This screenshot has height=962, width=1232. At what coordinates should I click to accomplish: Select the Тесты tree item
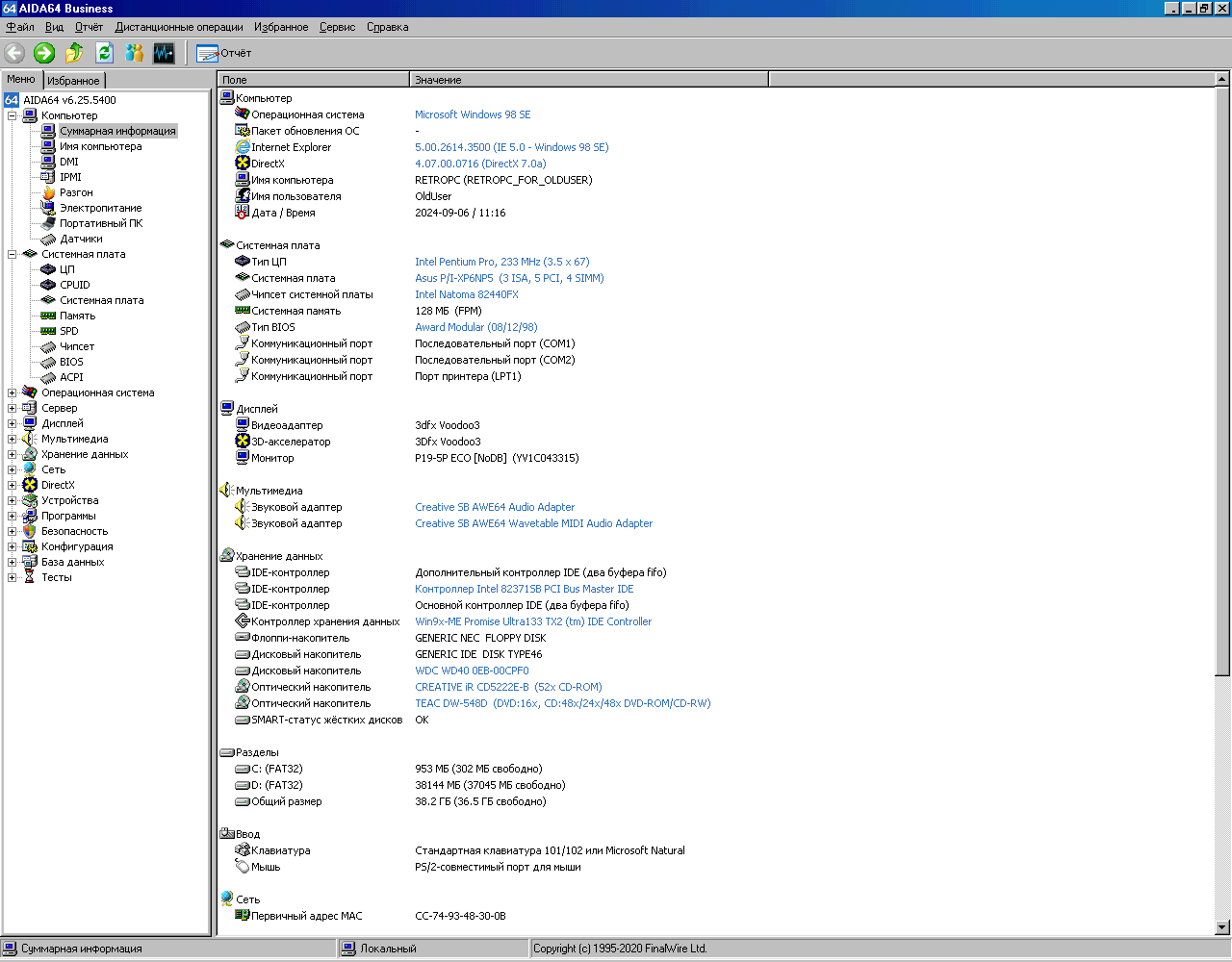point(57,577)
